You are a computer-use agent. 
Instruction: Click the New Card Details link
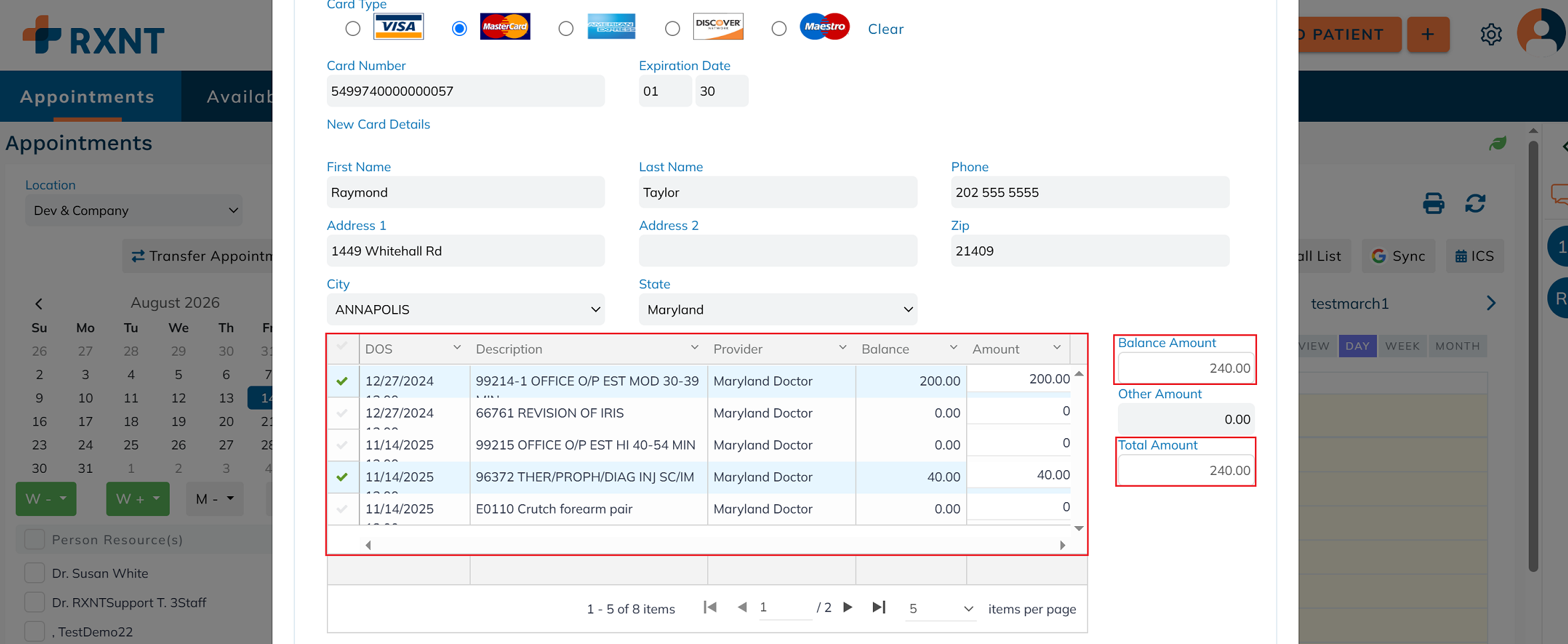coord(378,125)
